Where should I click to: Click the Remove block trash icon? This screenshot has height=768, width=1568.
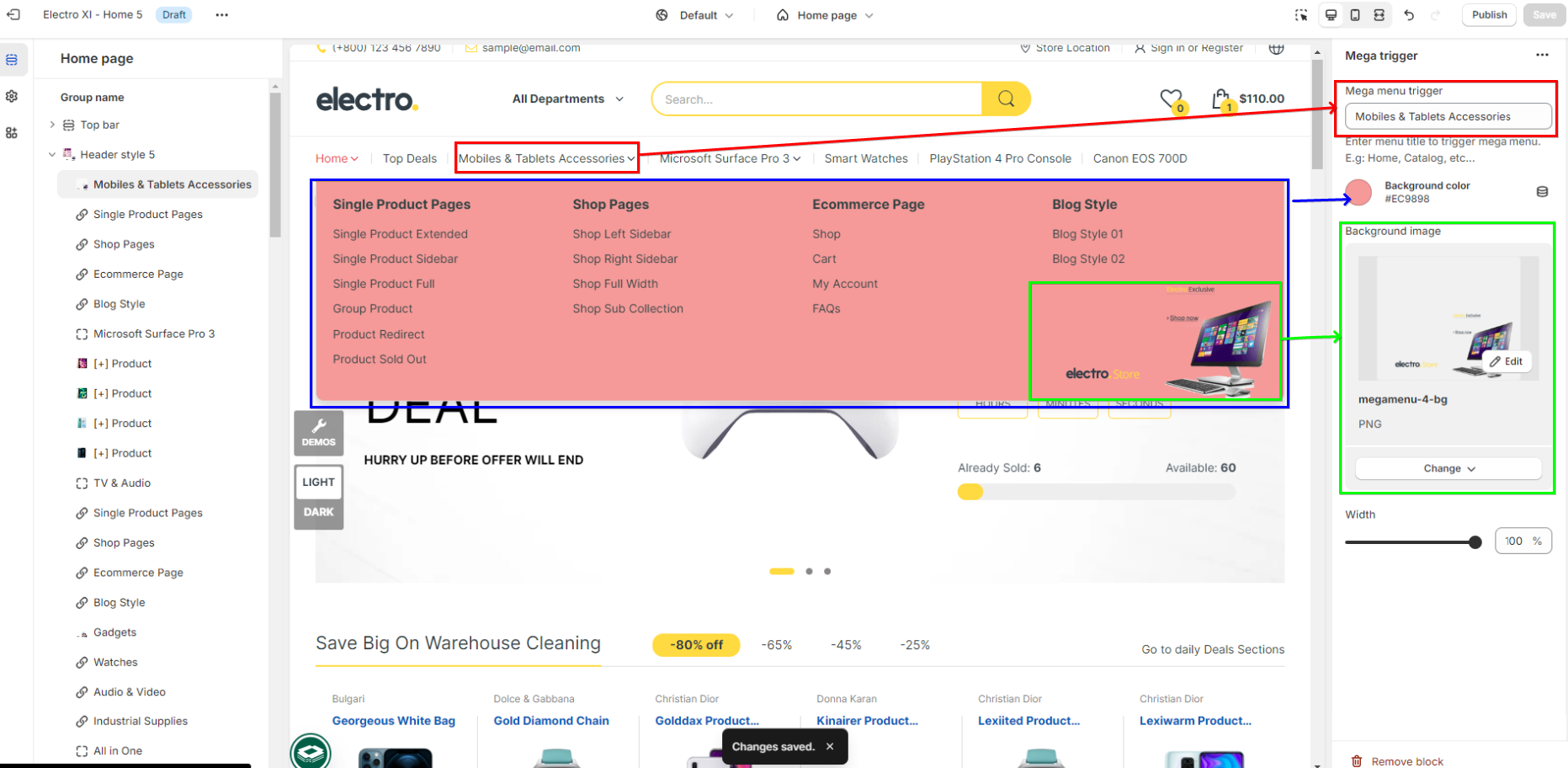[x=1357, y=761]
